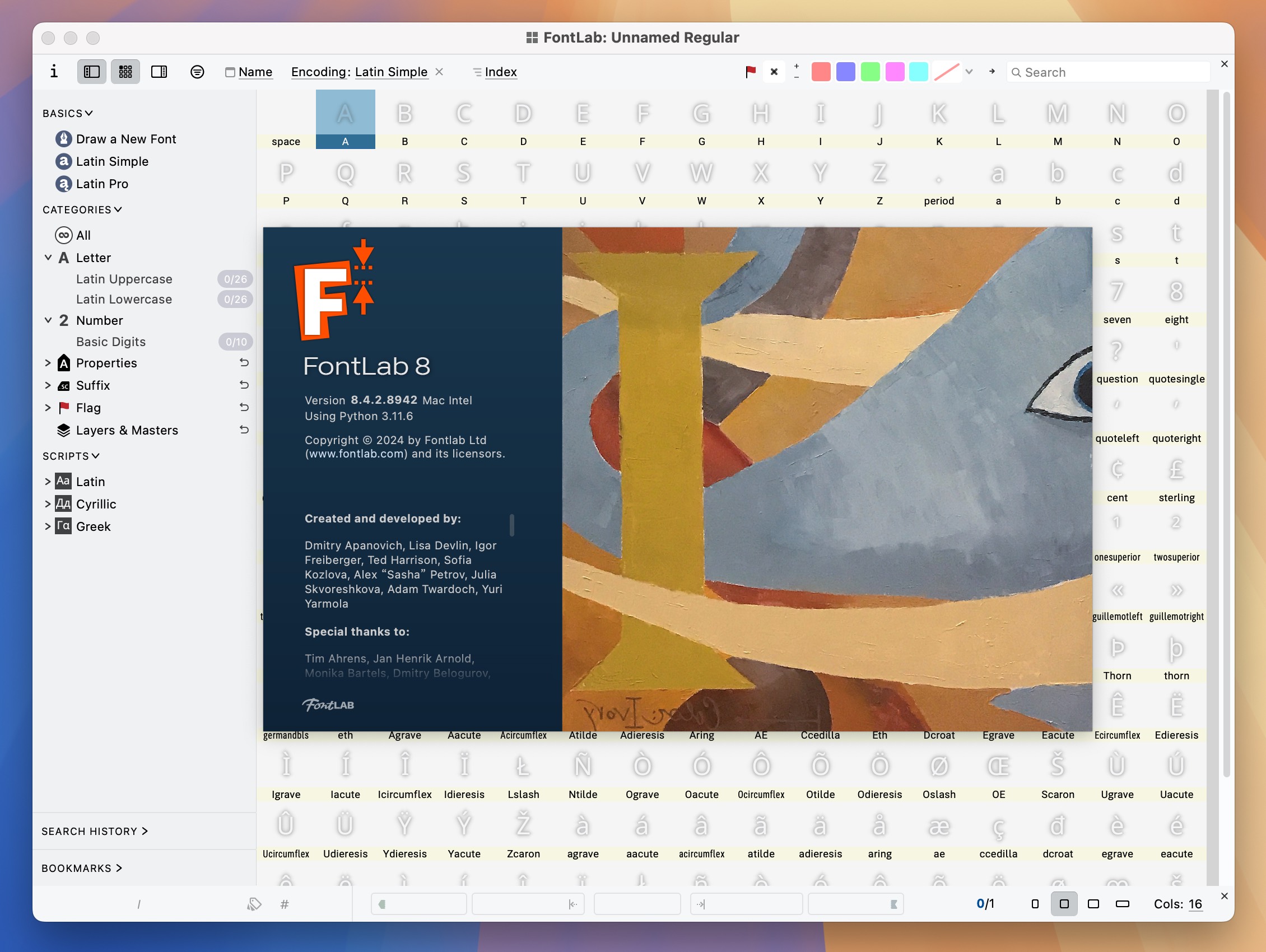The height and width of the screenshot is (952, 1266).
Task: Select medium square cell size icon
Action: pyautogui.click(x=1064, y=904)
